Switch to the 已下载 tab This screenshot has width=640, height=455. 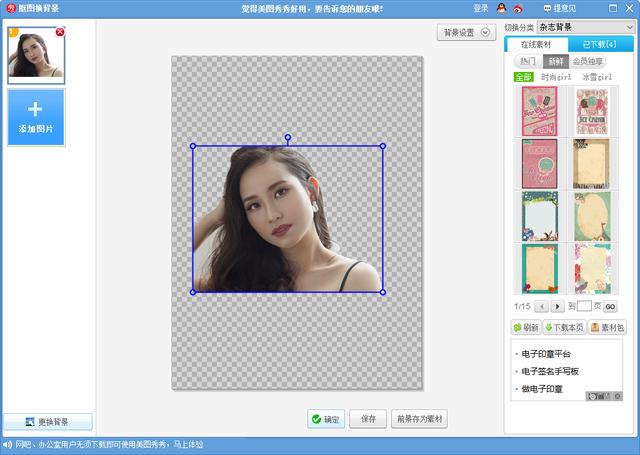pyautogui.click(x=601, y=44)
